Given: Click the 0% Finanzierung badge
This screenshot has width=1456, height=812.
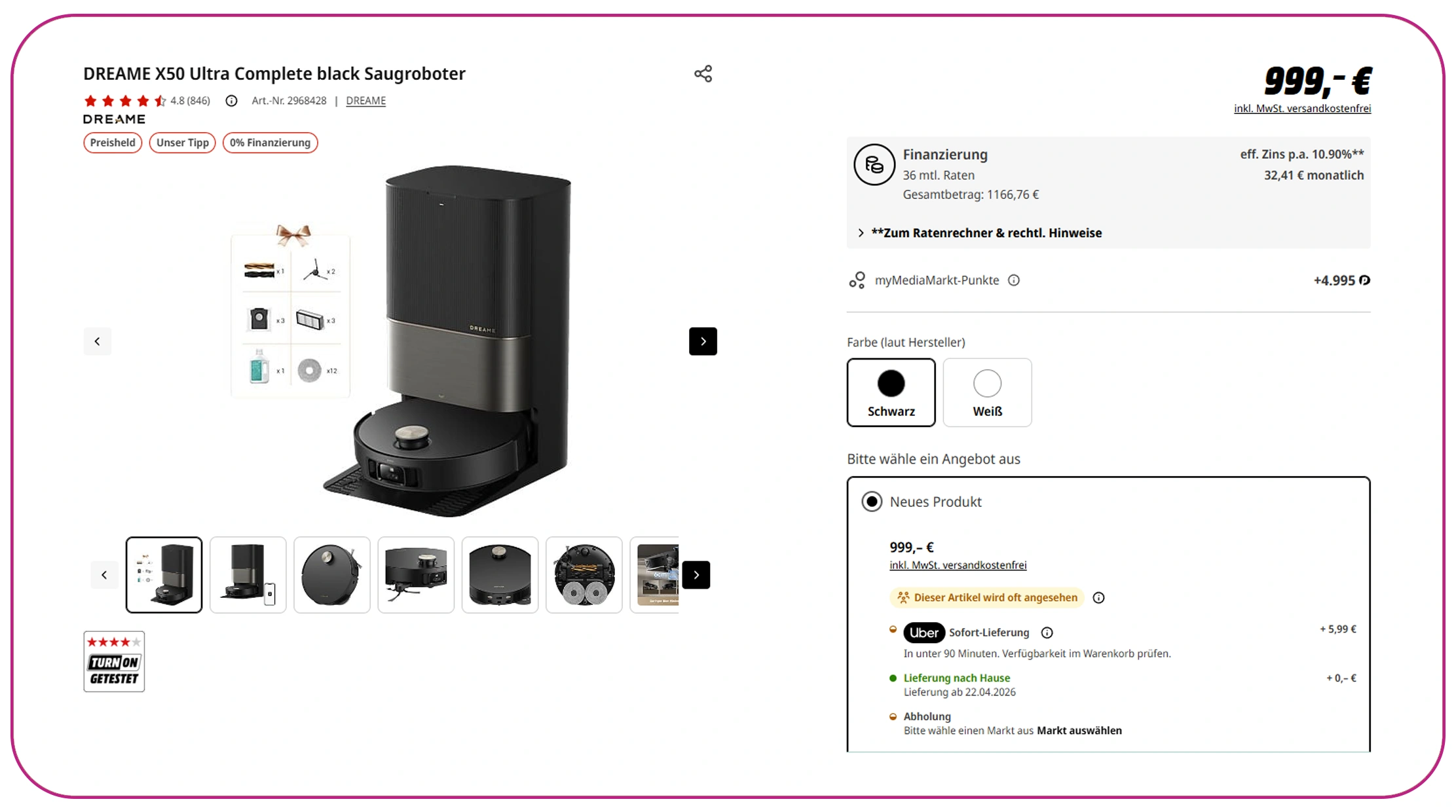Looking at the screenshot, I should pyautogui.click(x=270, y=143).
